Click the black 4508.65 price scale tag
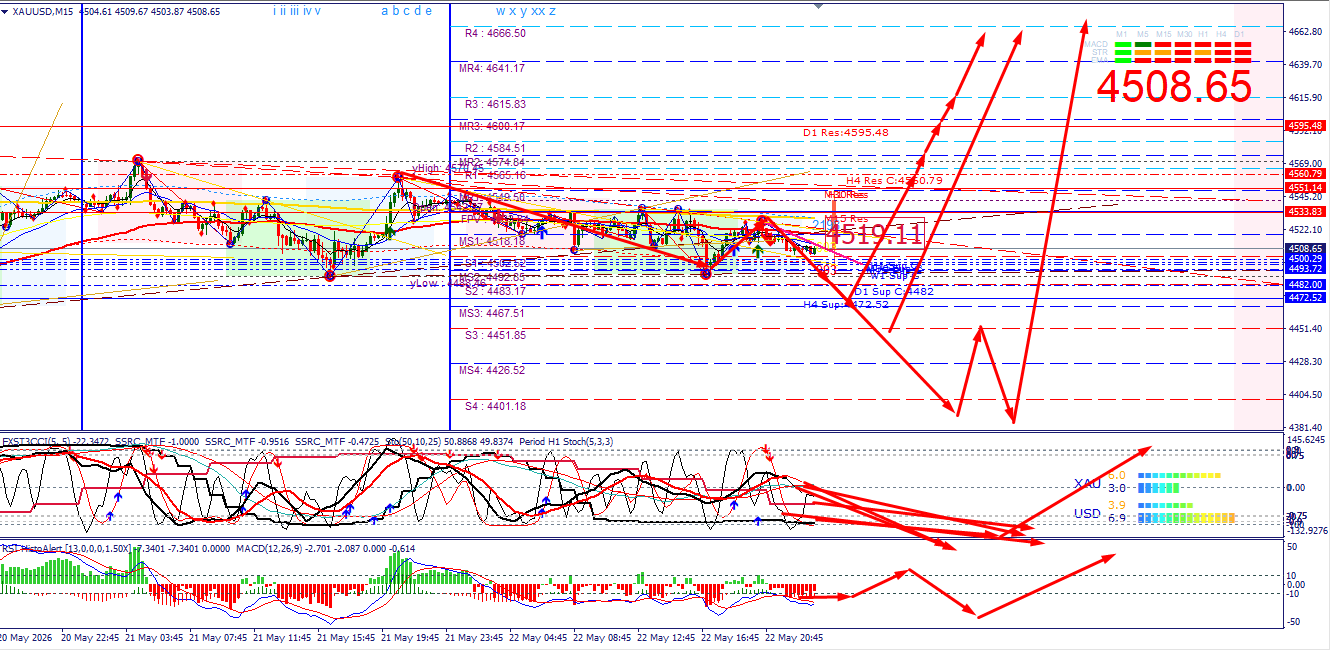This screenshot has width=1330, height=651. 1306,249
